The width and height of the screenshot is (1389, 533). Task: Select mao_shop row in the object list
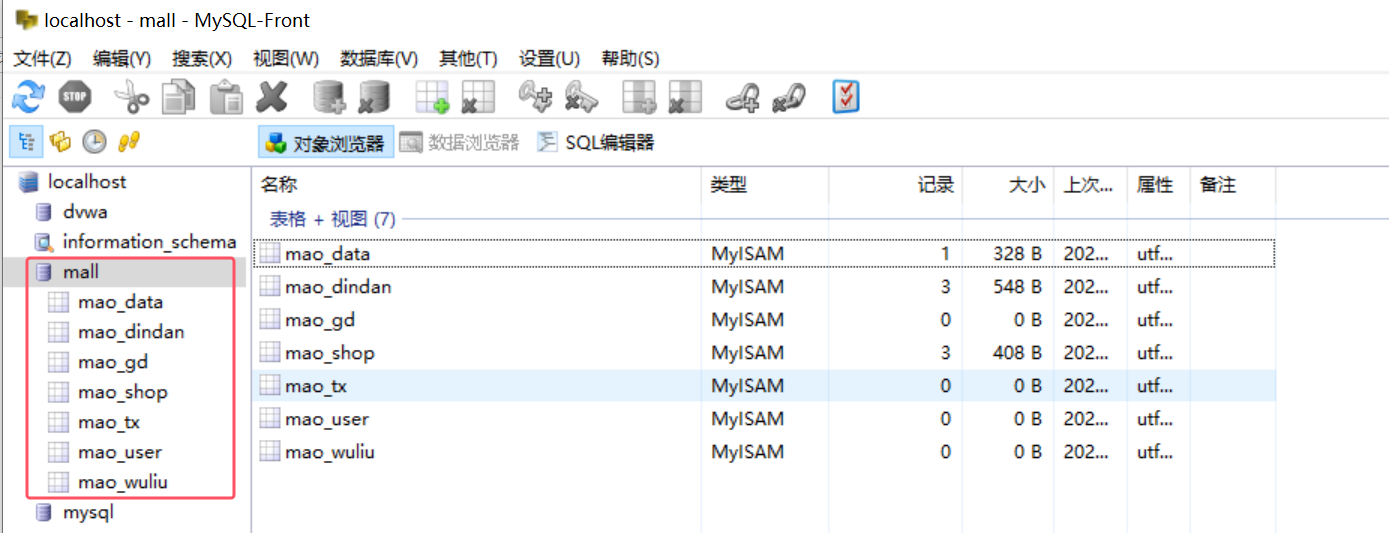pyautogui.click(x=765, y=353)
